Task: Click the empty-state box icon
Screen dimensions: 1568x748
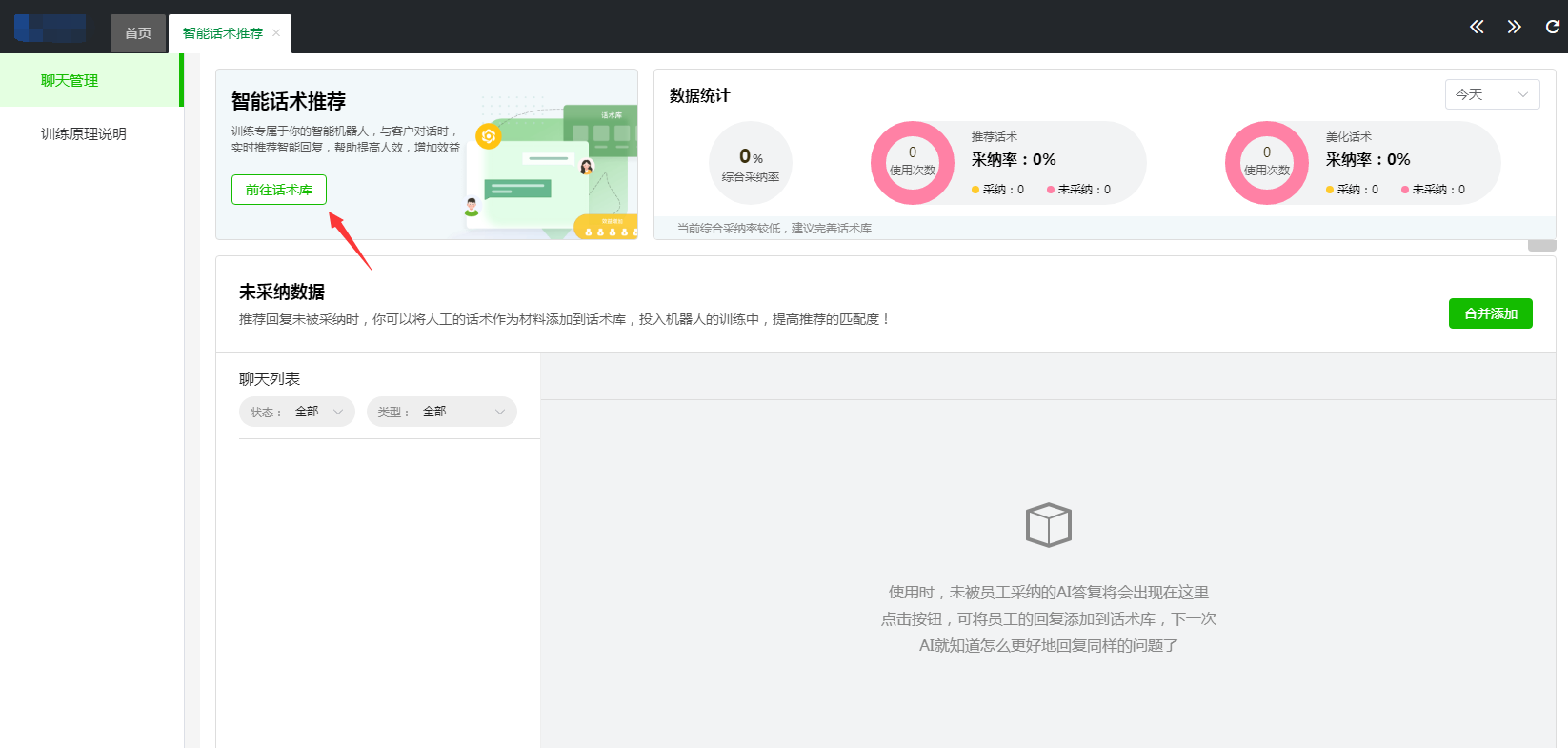Action: coord(1048,525)
